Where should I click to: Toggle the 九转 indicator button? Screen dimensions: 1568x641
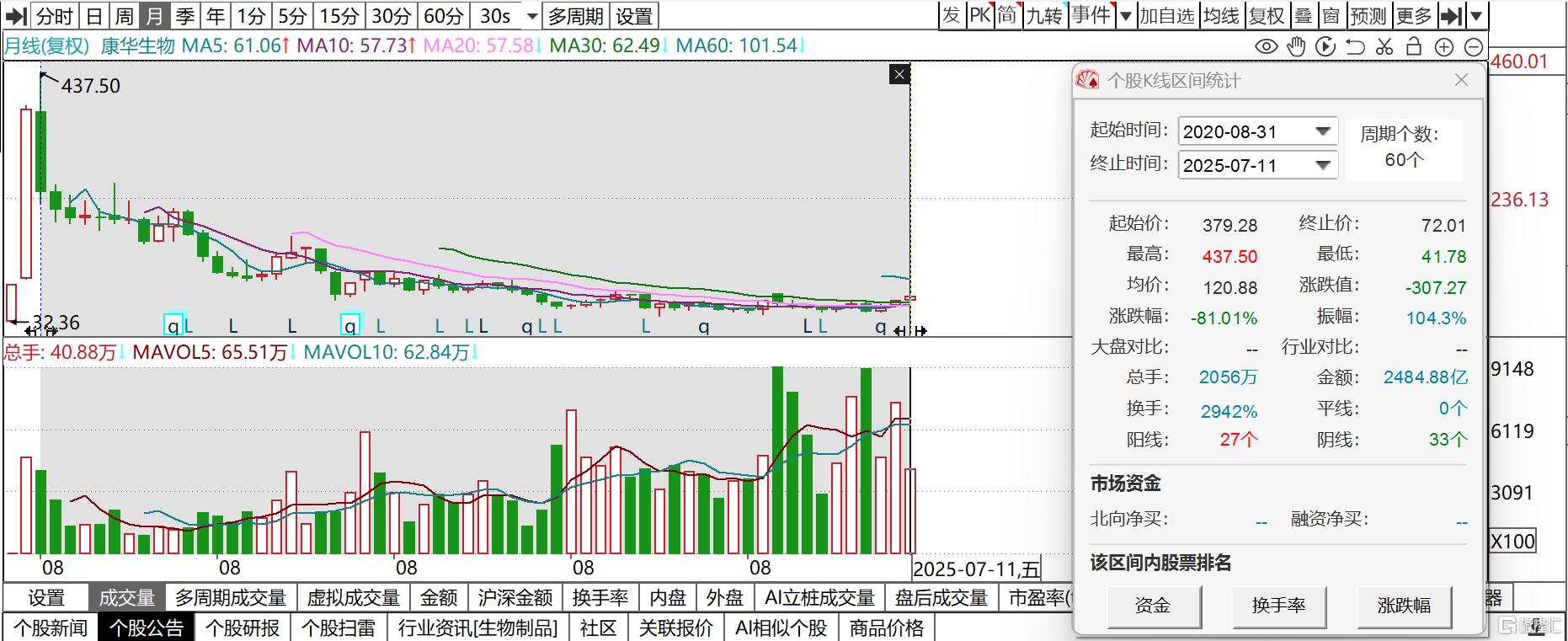1044,16
